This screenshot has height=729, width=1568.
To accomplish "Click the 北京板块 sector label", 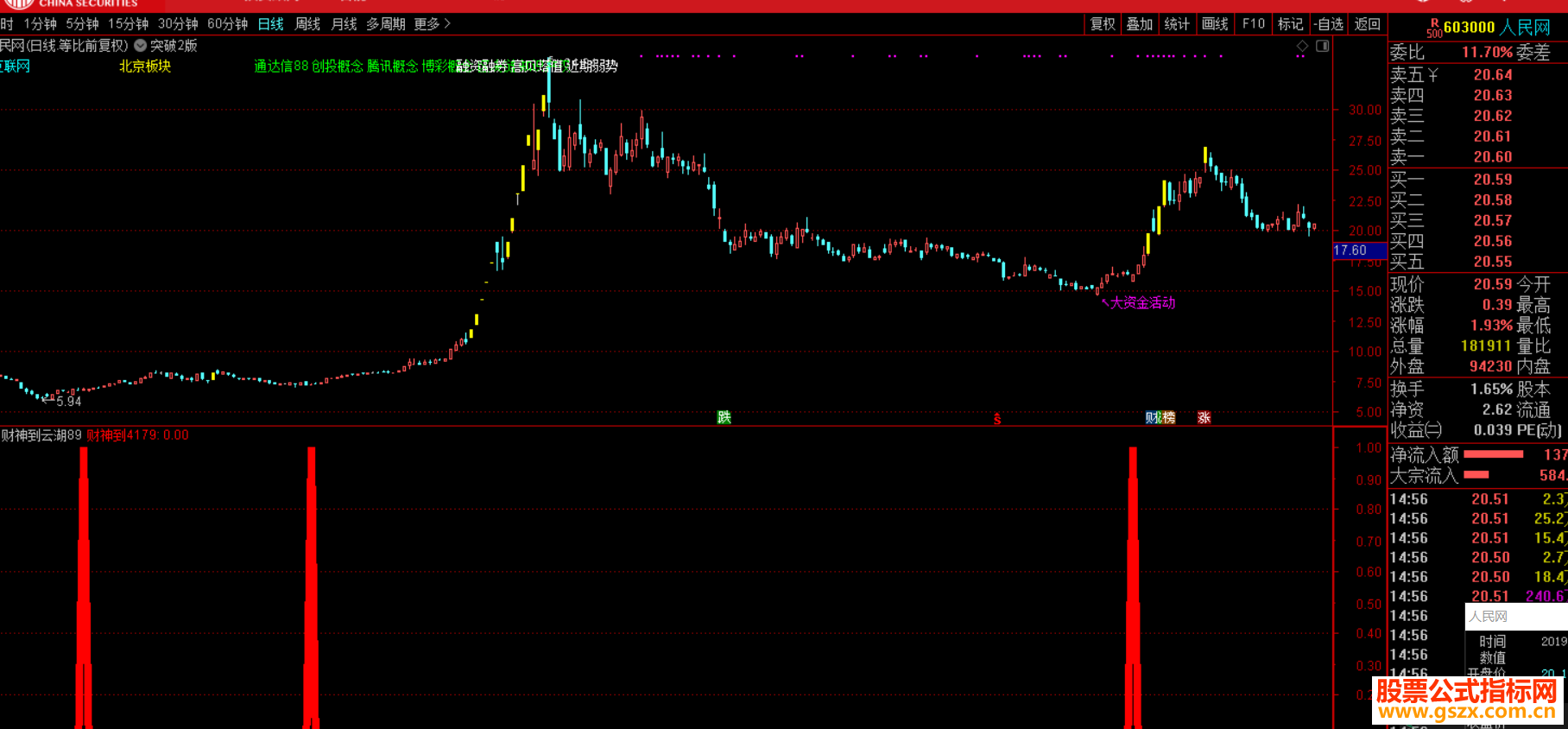I will 145,67.
